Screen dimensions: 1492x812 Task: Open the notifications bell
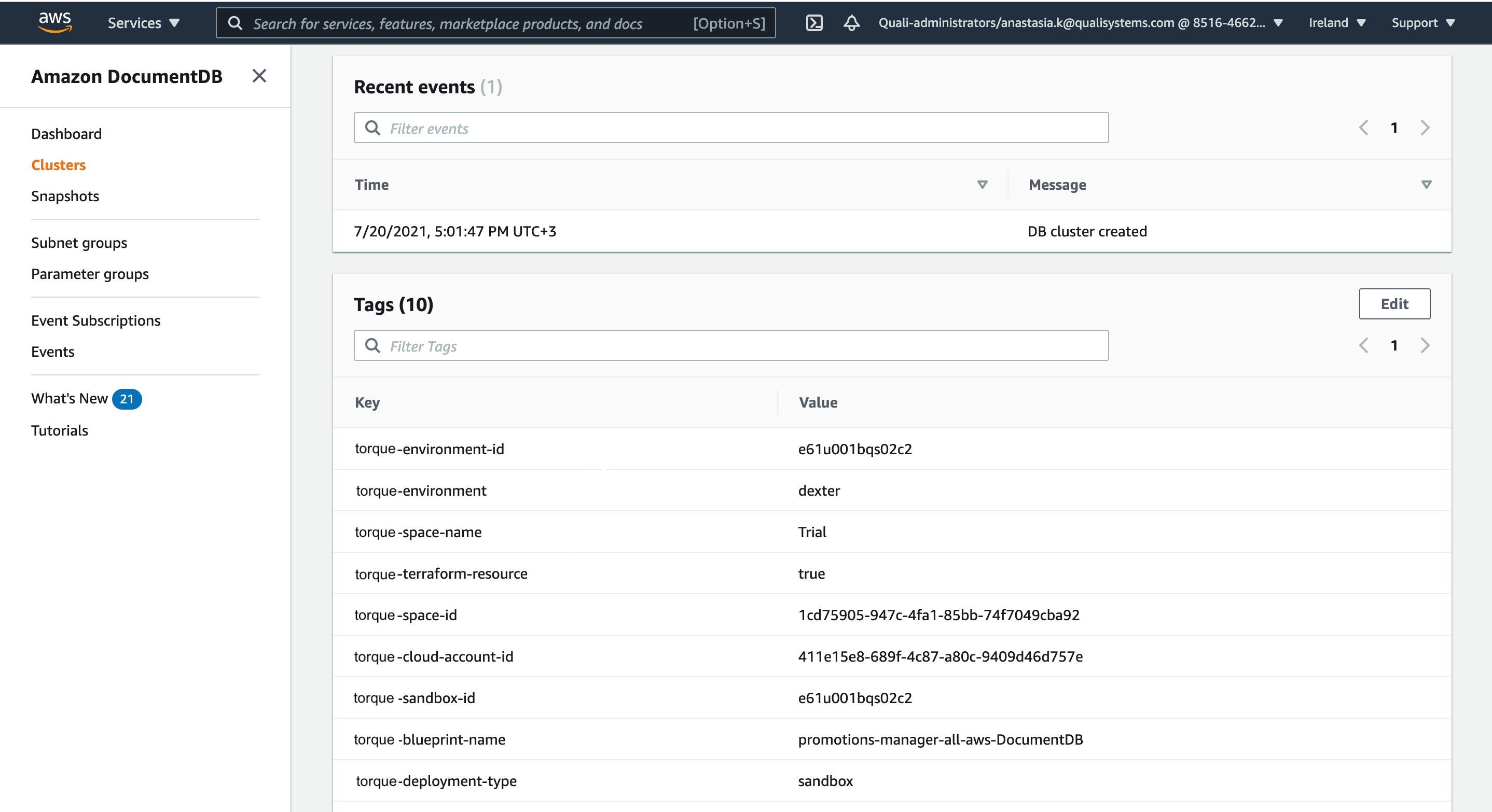(851, 23)
